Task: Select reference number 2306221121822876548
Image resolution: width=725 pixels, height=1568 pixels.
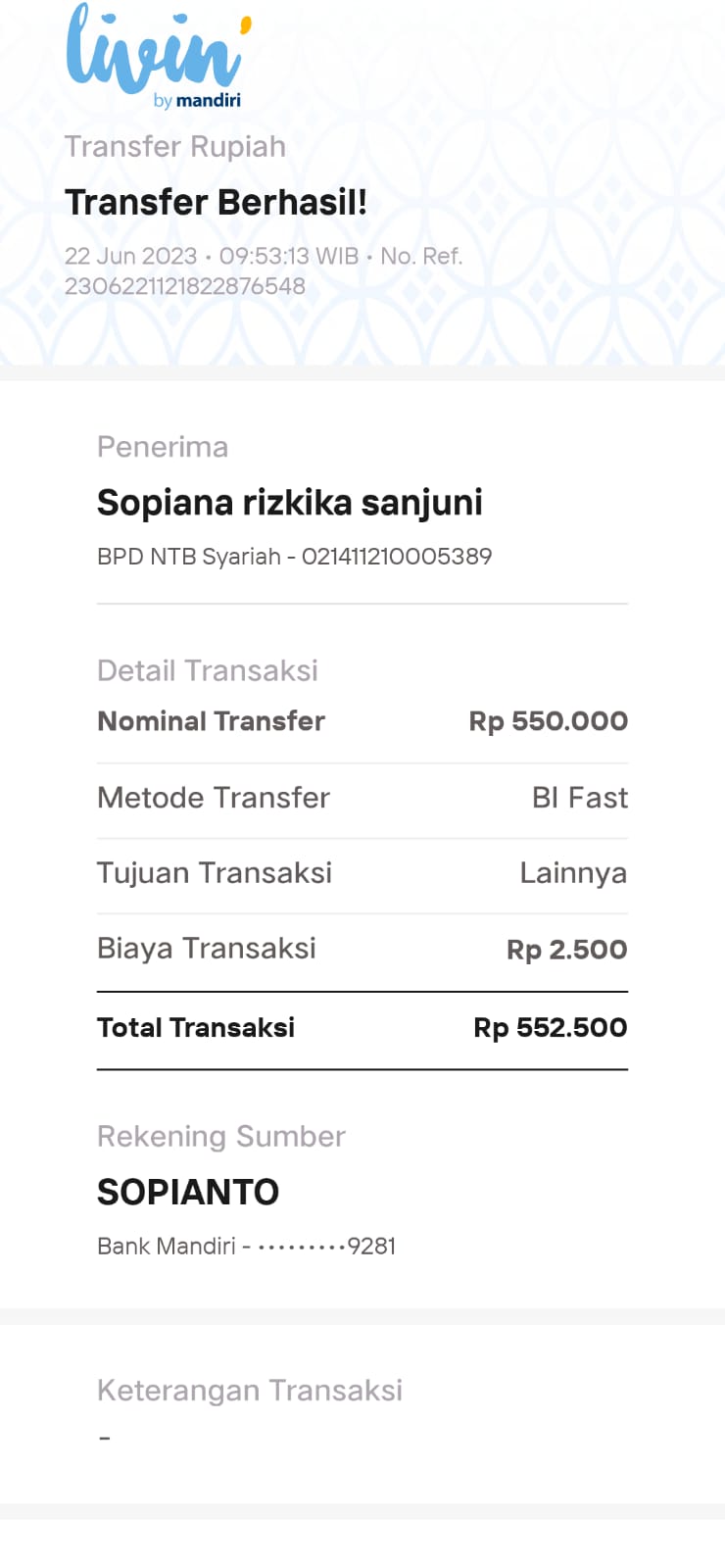Action: click(x=185, y=286)
